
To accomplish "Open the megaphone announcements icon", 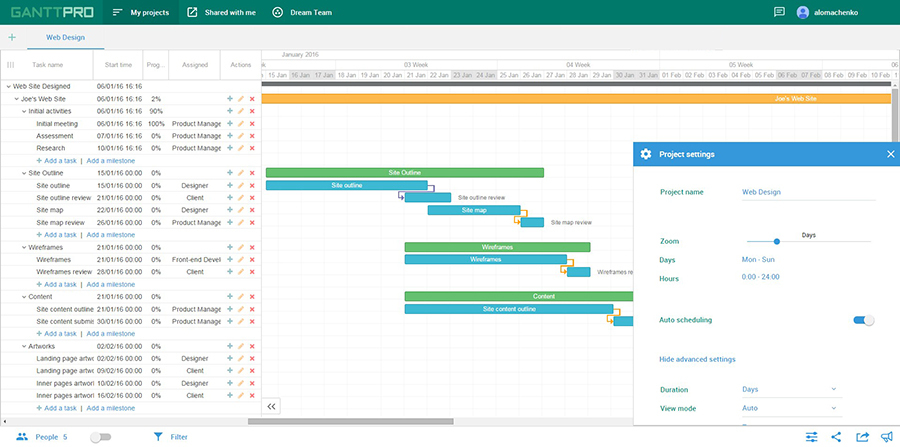I will pos(887,437).
